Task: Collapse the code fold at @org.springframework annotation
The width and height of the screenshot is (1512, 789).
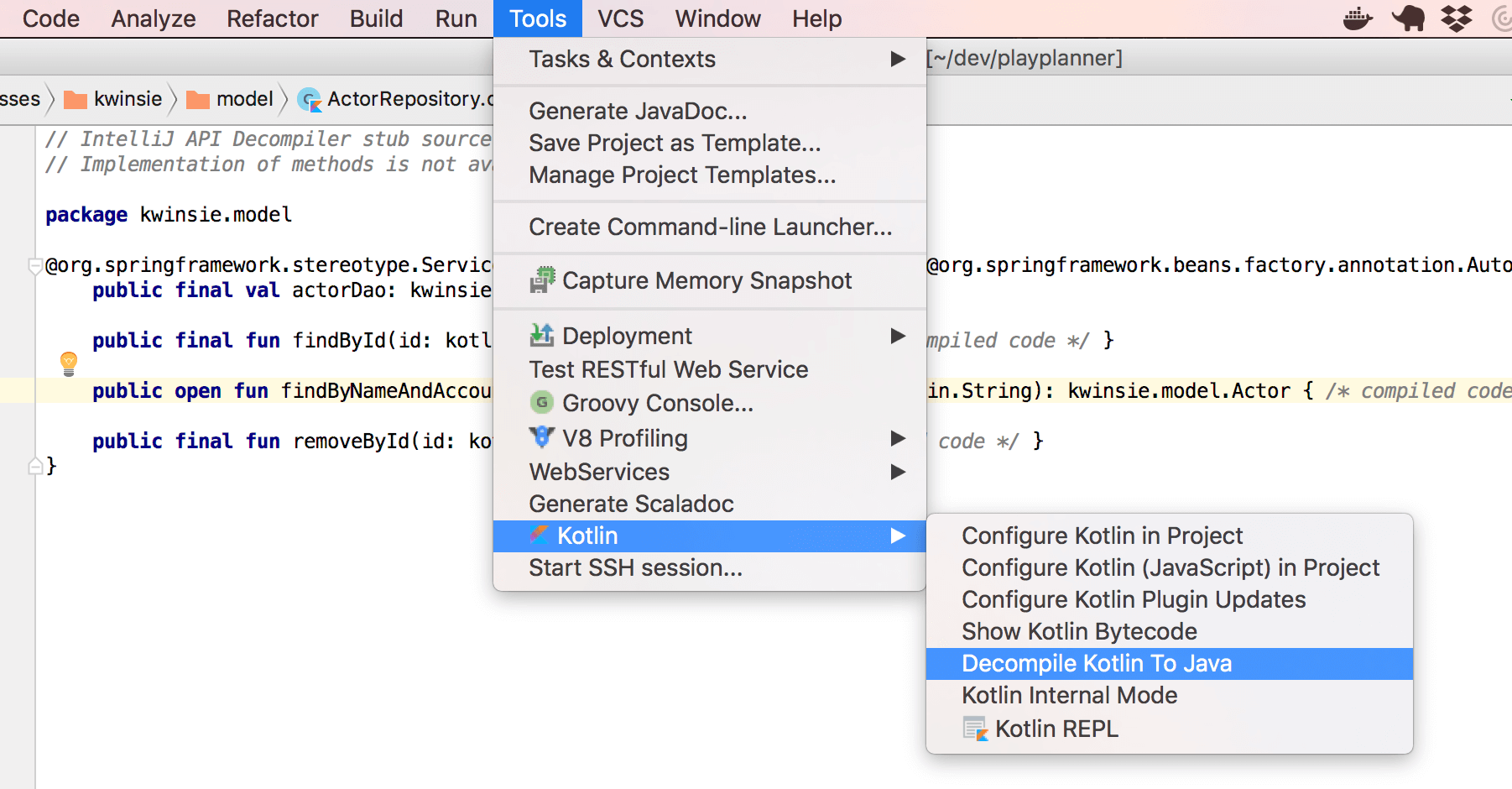Action: (x=35, y=266)
